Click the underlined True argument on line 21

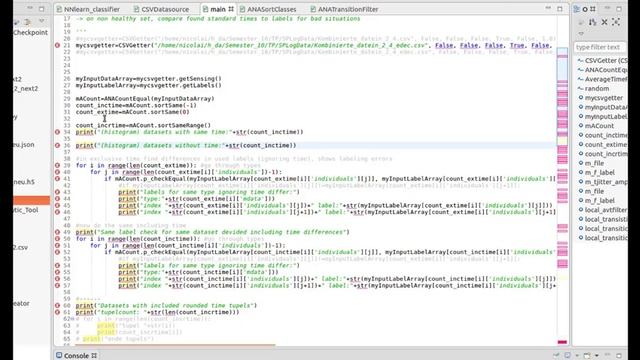tap(517, 45)
